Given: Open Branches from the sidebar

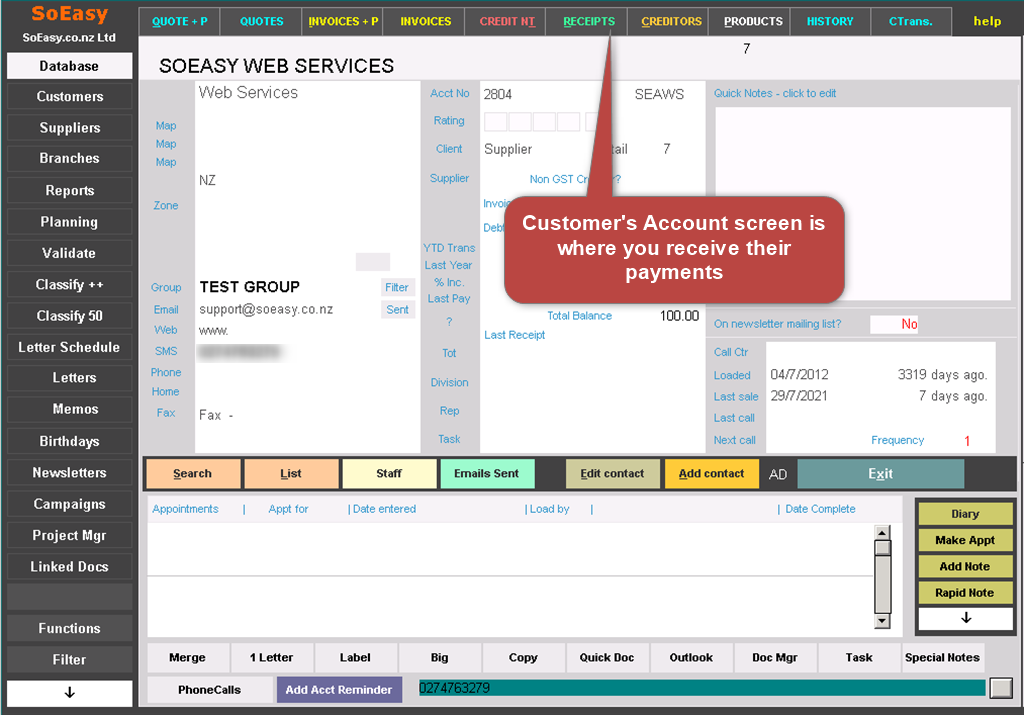Looking at the screenshot, I should 69,159.
